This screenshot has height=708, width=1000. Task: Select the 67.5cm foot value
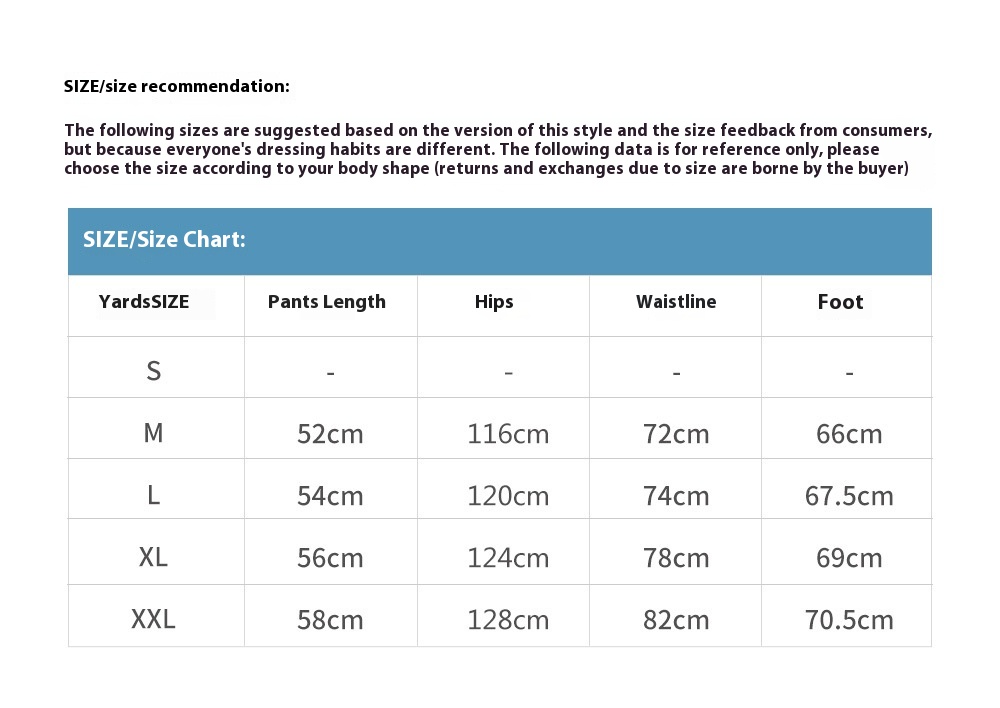849,496
